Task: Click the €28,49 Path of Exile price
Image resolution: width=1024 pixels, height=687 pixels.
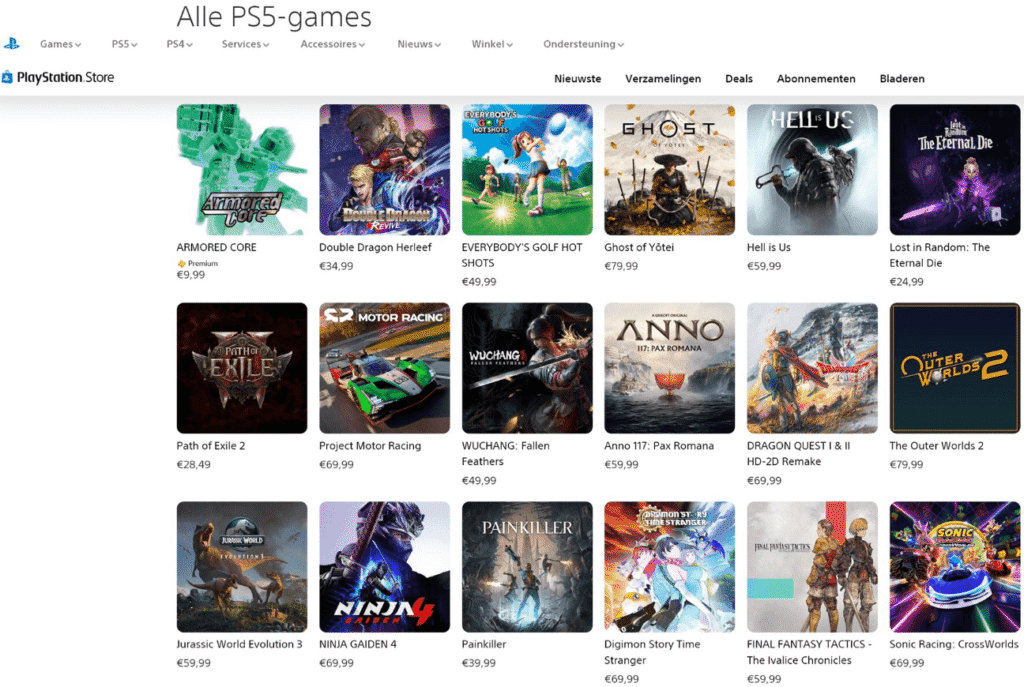Action: click(194, 464)
